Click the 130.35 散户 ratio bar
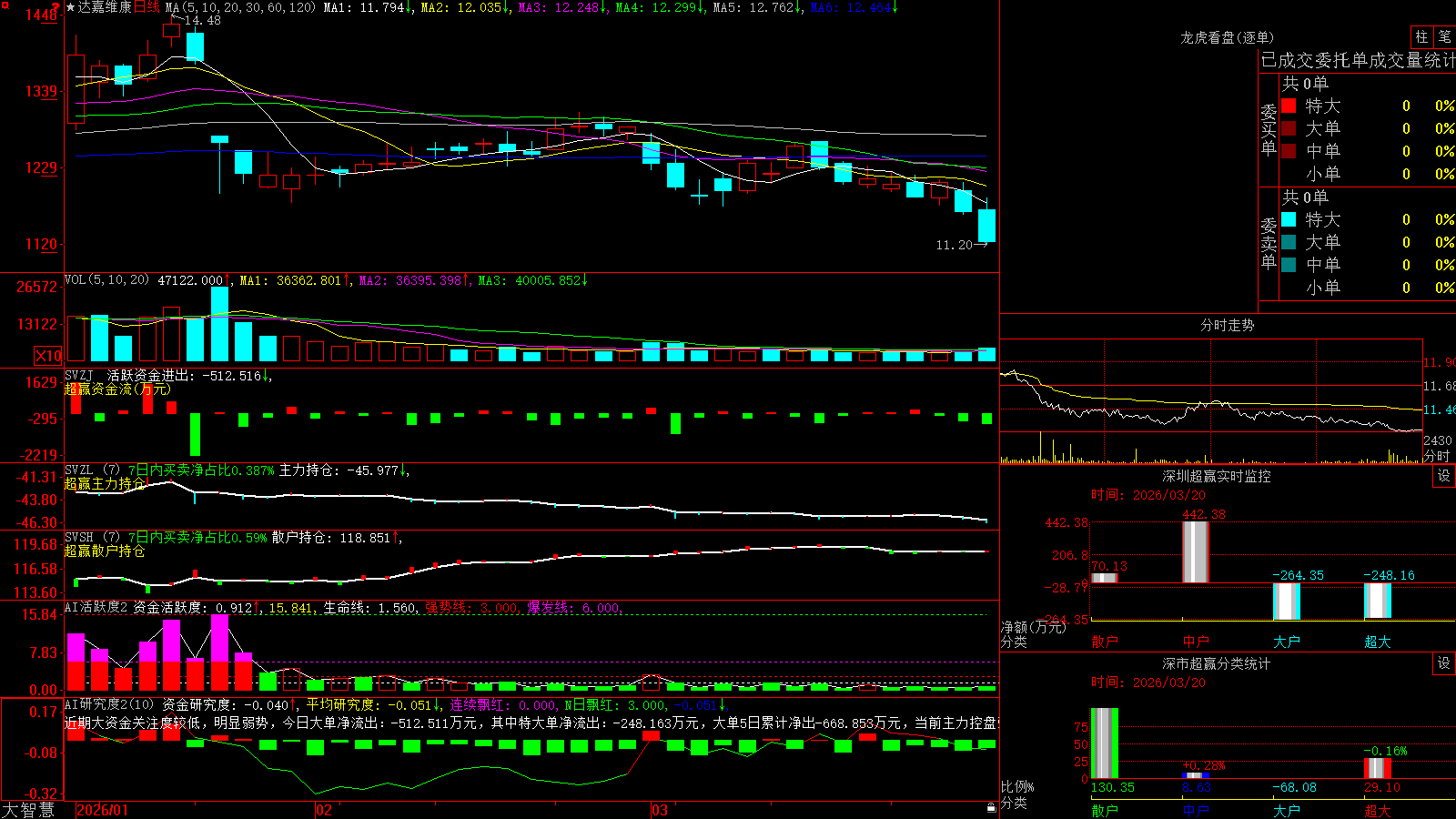 click(x=1105, y=743)
